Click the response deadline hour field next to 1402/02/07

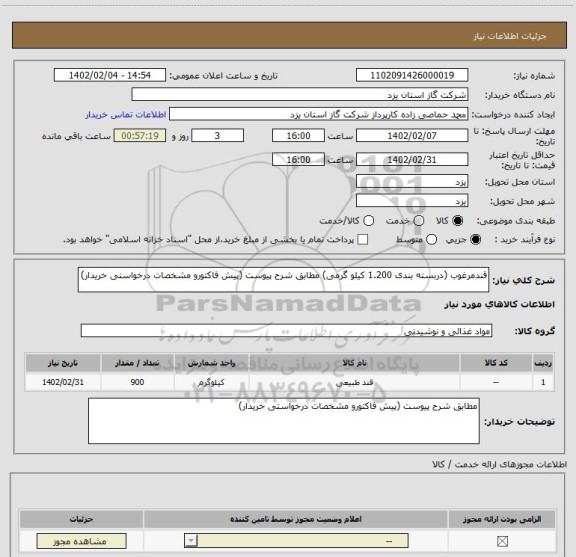coord(298,136)
